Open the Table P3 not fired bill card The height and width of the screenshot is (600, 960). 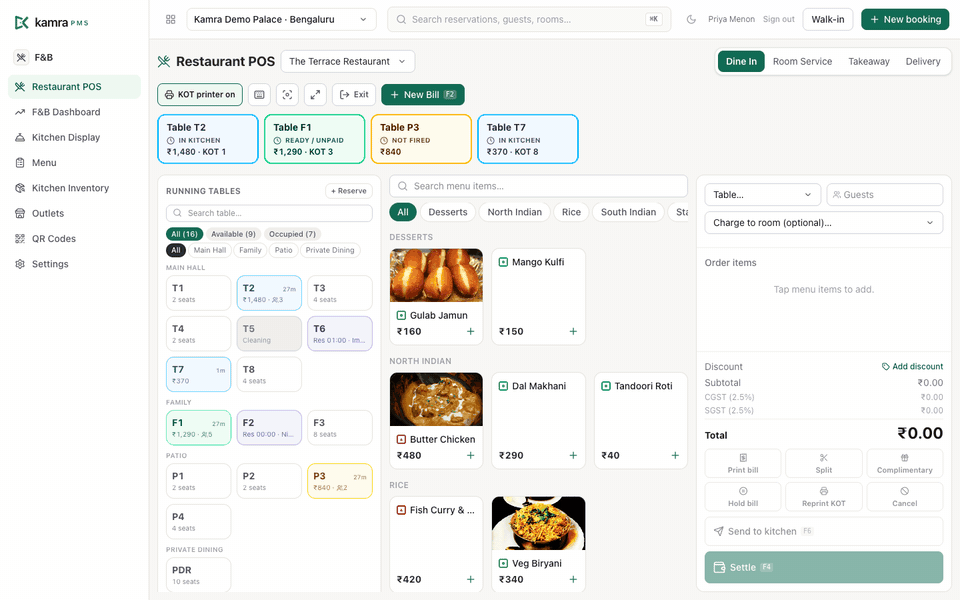pyautogui.click(x=421, y=139)
